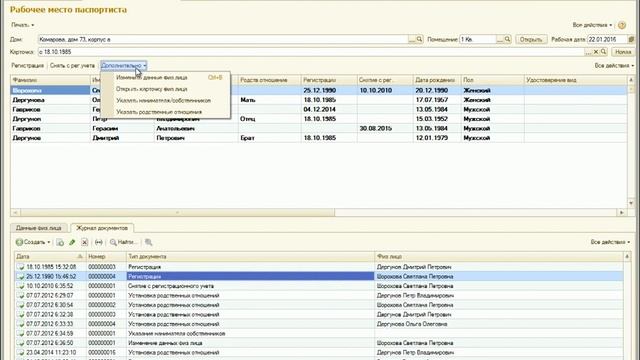Click the Снять с рег учета command
The width and height of the screenshot is (640, 360).
[x=72, y=65]
